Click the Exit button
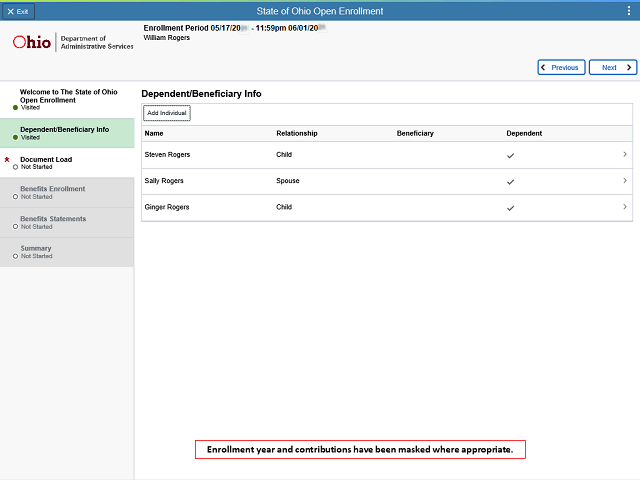Image resolution: width=640 pixels, height=480 pixels. coord(18,11)
